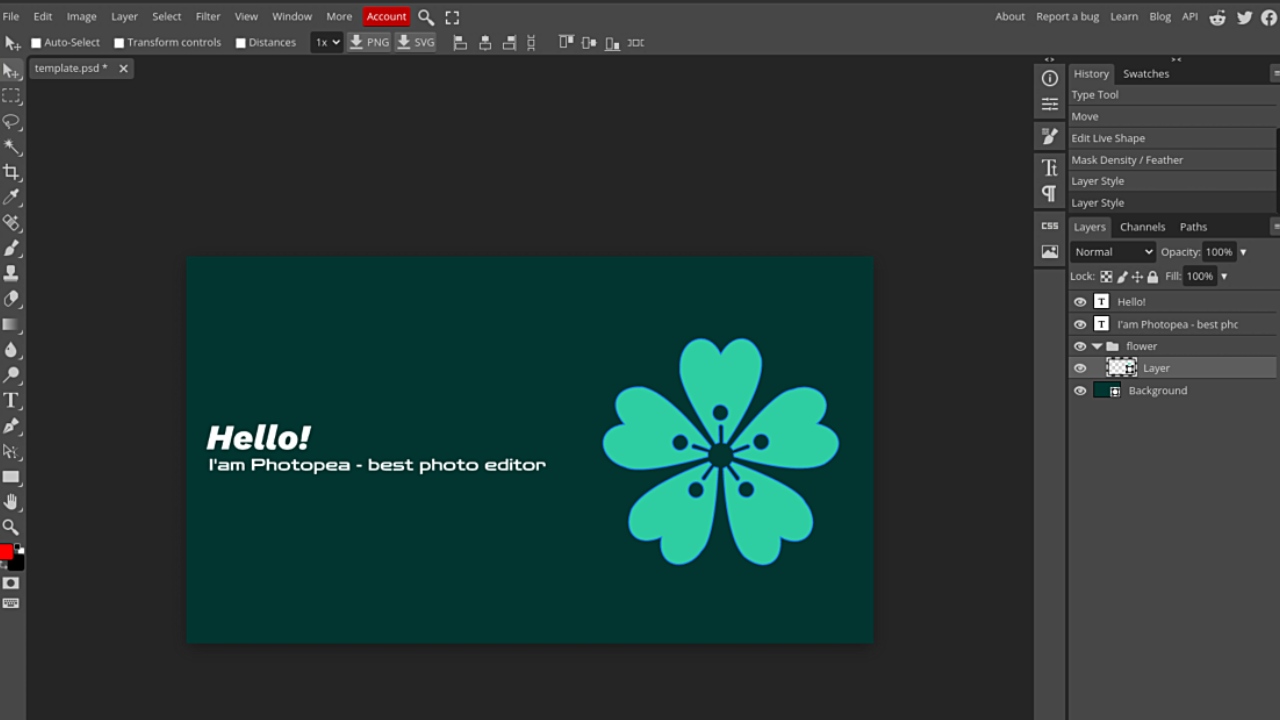Select the Eyedropper tool
The height and width of the screenshot is (720, 1280).
11,198
